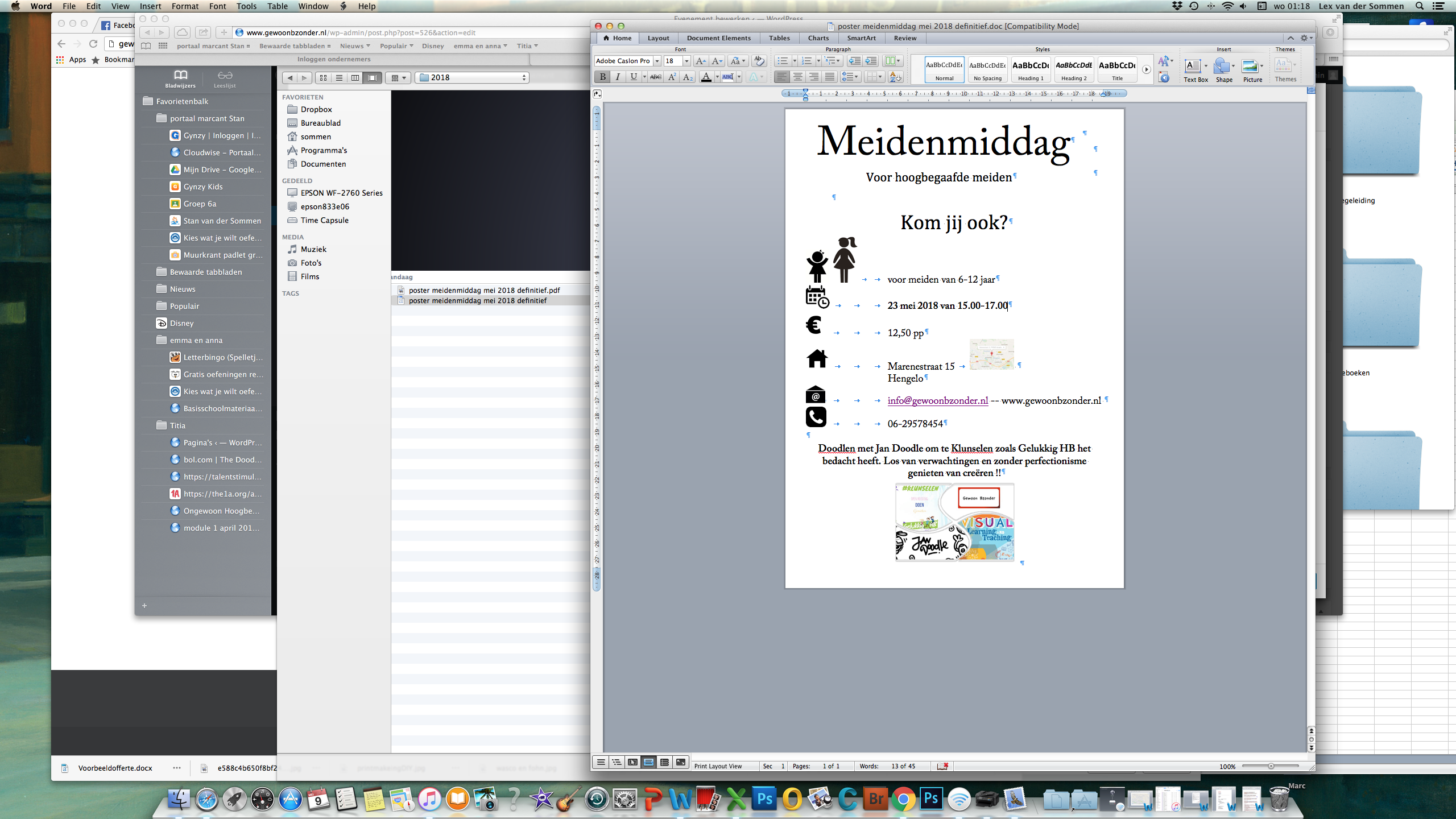This screenshot has height=819, width=1456.
Task: Click embedded Jan Doodle image in document
Action: click(954, 522)
